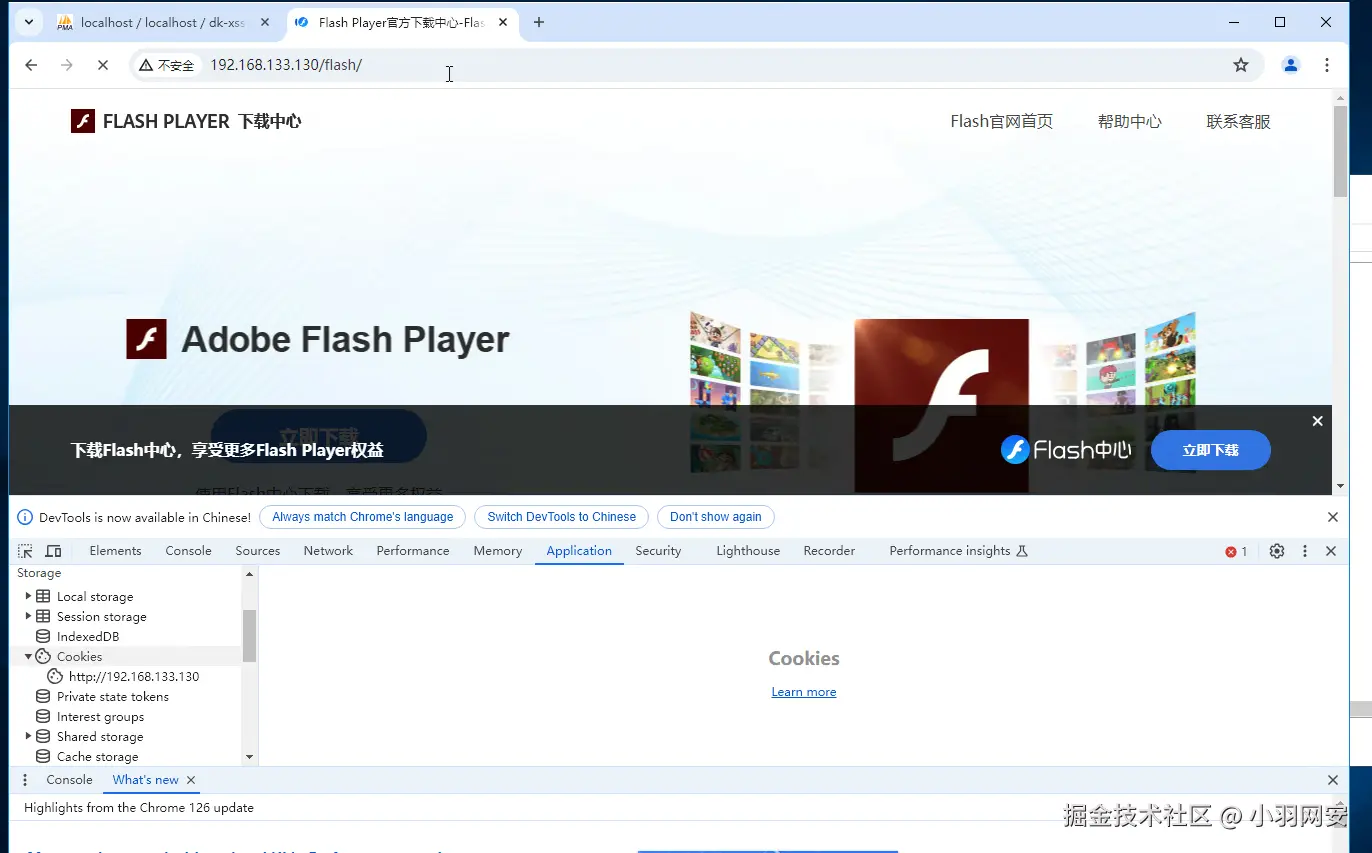Image resolution: width=1372 pixels, height=853 pixels.
Task: Click the page vertical scrollbar thumb
Action: (x=1340, y=151)
